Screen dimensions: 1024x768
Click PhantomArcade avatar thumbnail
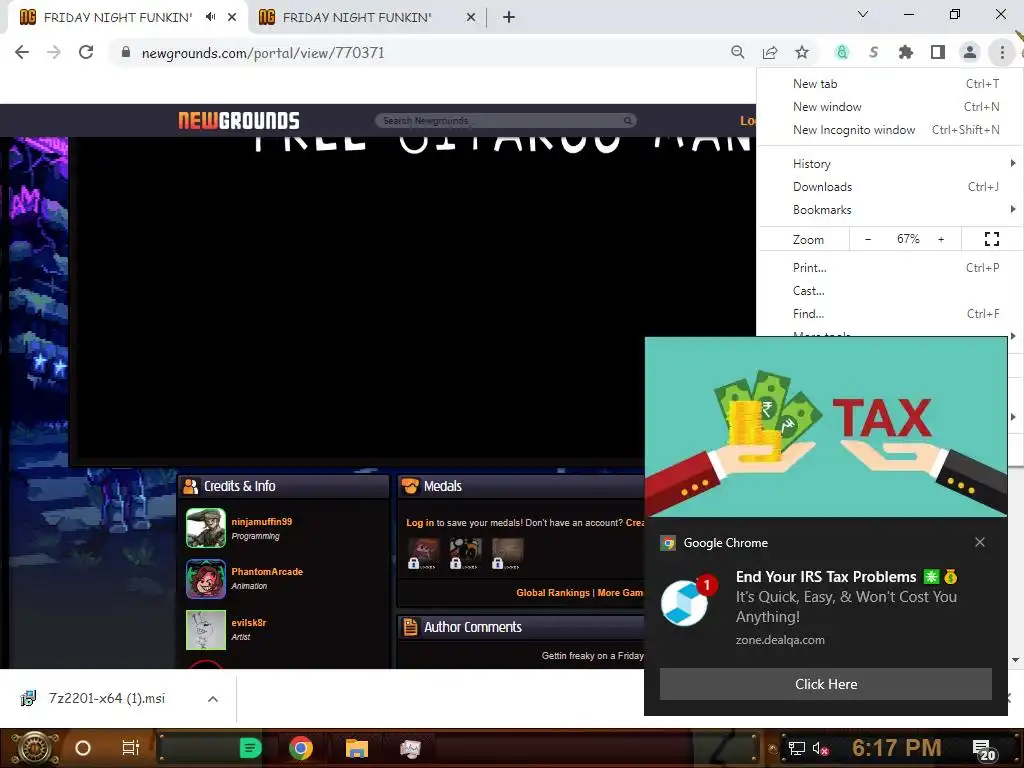click(x=206, y=579)
